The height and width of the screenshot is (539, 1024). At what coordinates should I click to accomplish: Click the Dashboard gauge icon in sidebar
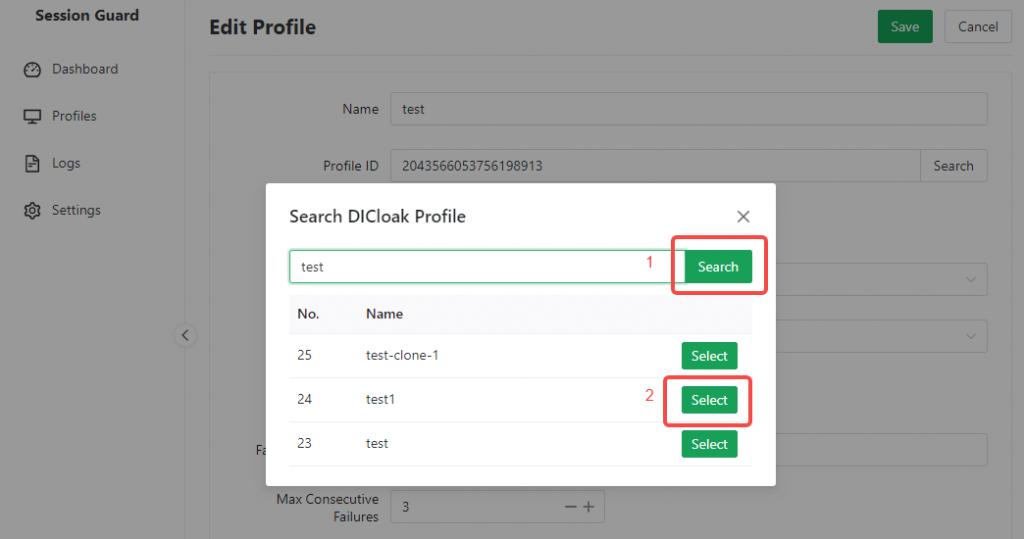[32, 69]
